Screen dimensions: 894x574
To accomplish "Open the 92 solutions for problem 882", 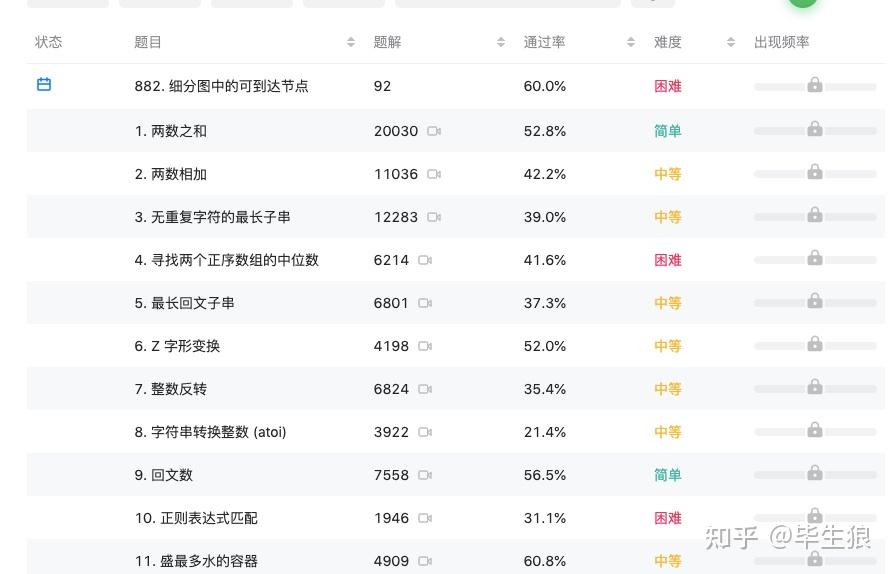I will pos(382,86).
